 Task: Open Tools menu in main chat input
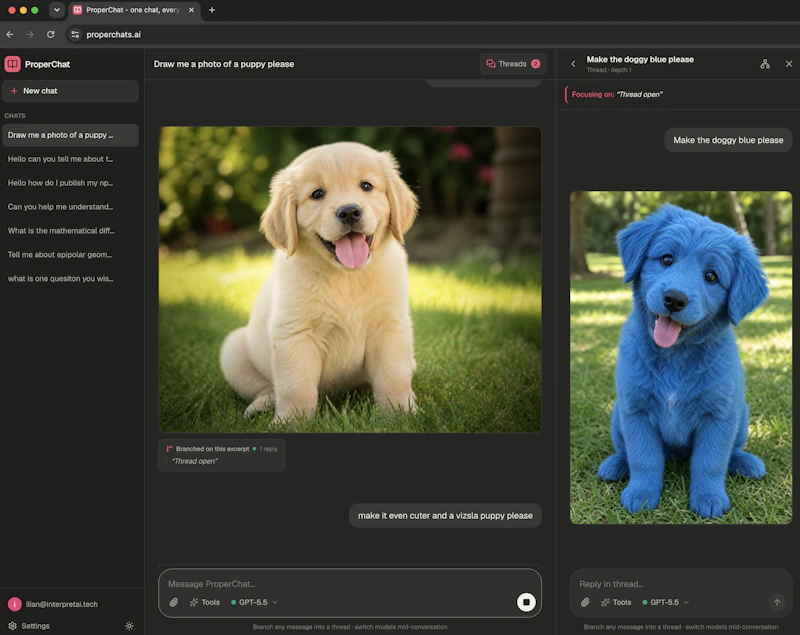pyautogui.click(x=205, y=602)
